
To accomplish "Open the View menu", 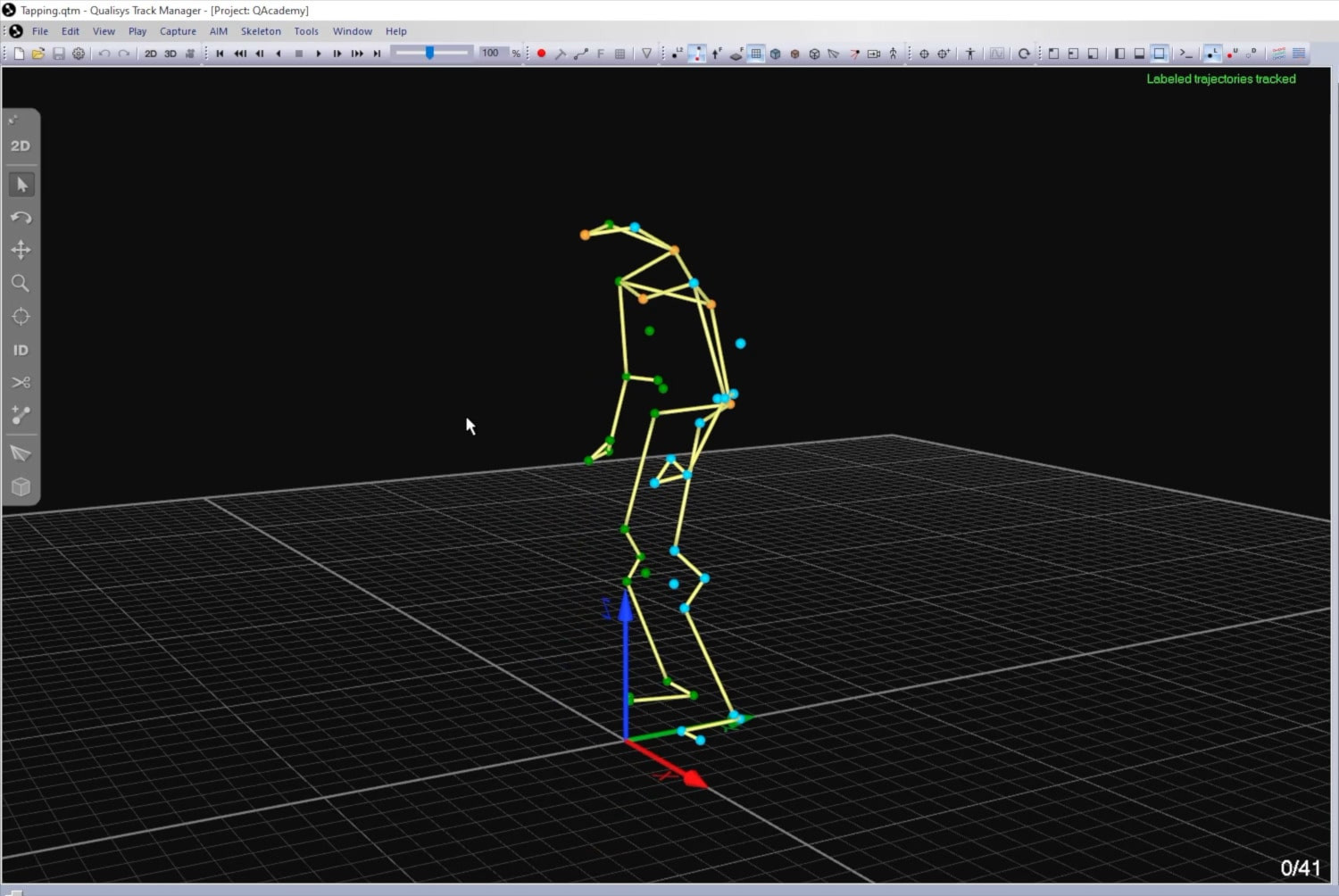I will click(x=104, y=31).
